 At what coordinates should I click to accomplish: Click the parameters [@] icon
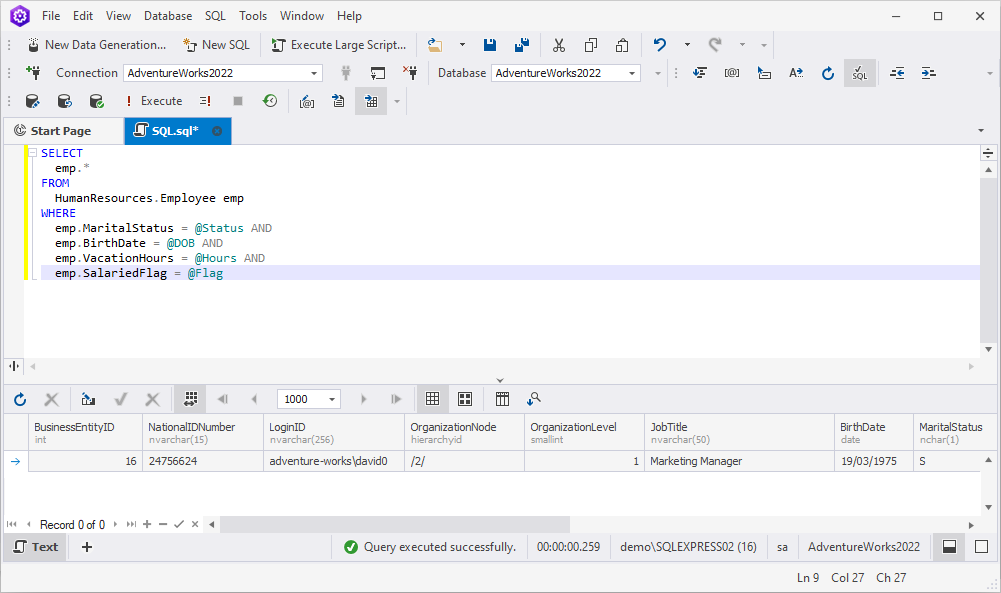pyautogui.click(x=732, y=73)
